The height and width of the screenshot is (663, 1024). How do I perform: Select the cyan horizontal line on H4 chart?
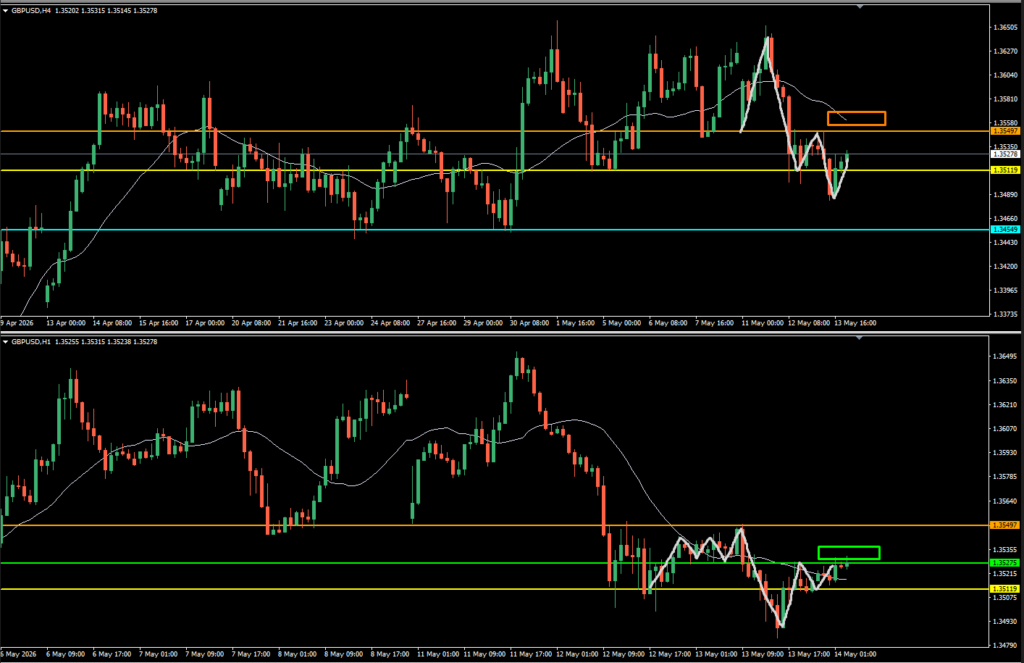495,229
